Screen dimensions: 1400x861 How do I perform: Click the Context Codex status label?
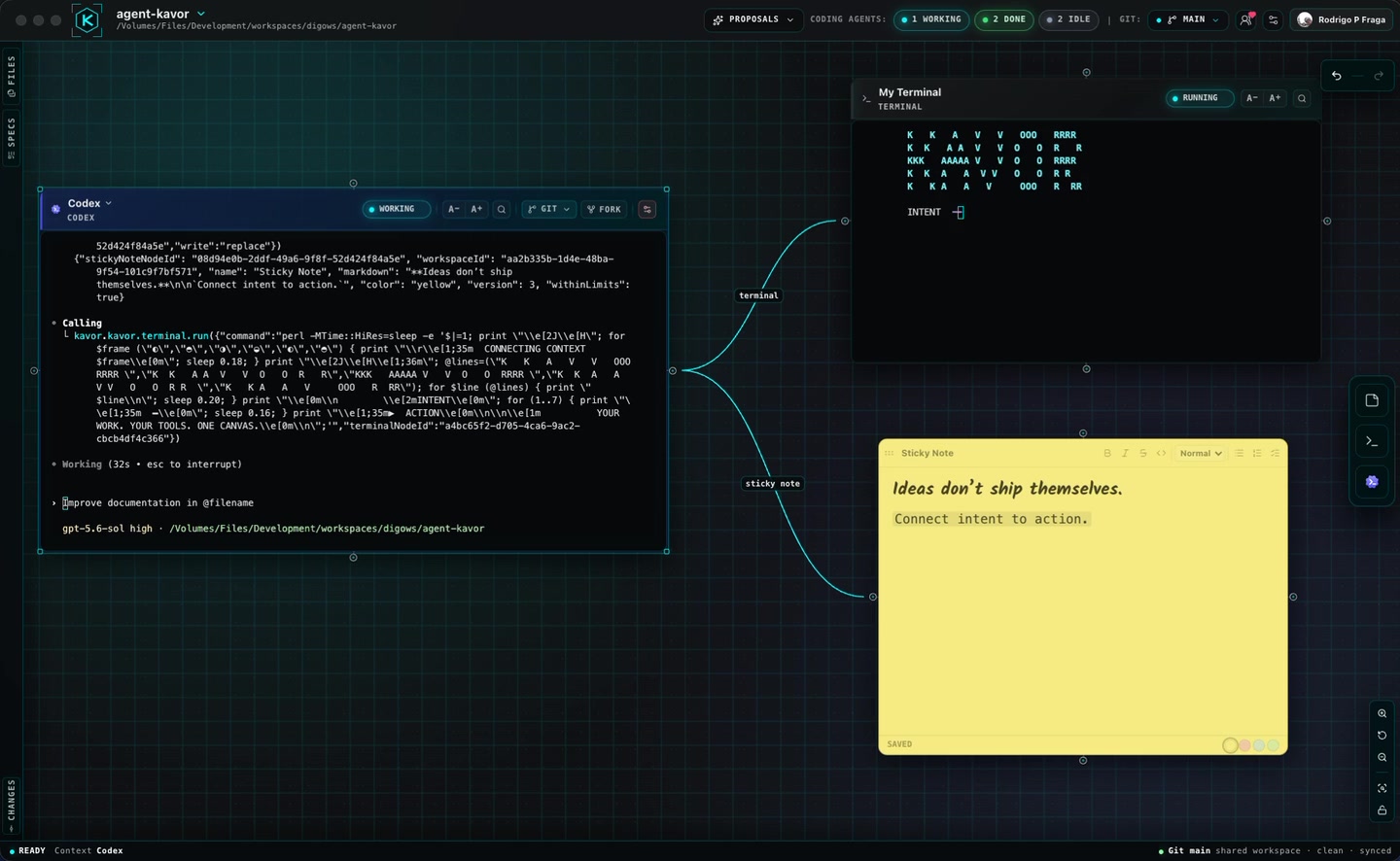(x=88, y=851)
